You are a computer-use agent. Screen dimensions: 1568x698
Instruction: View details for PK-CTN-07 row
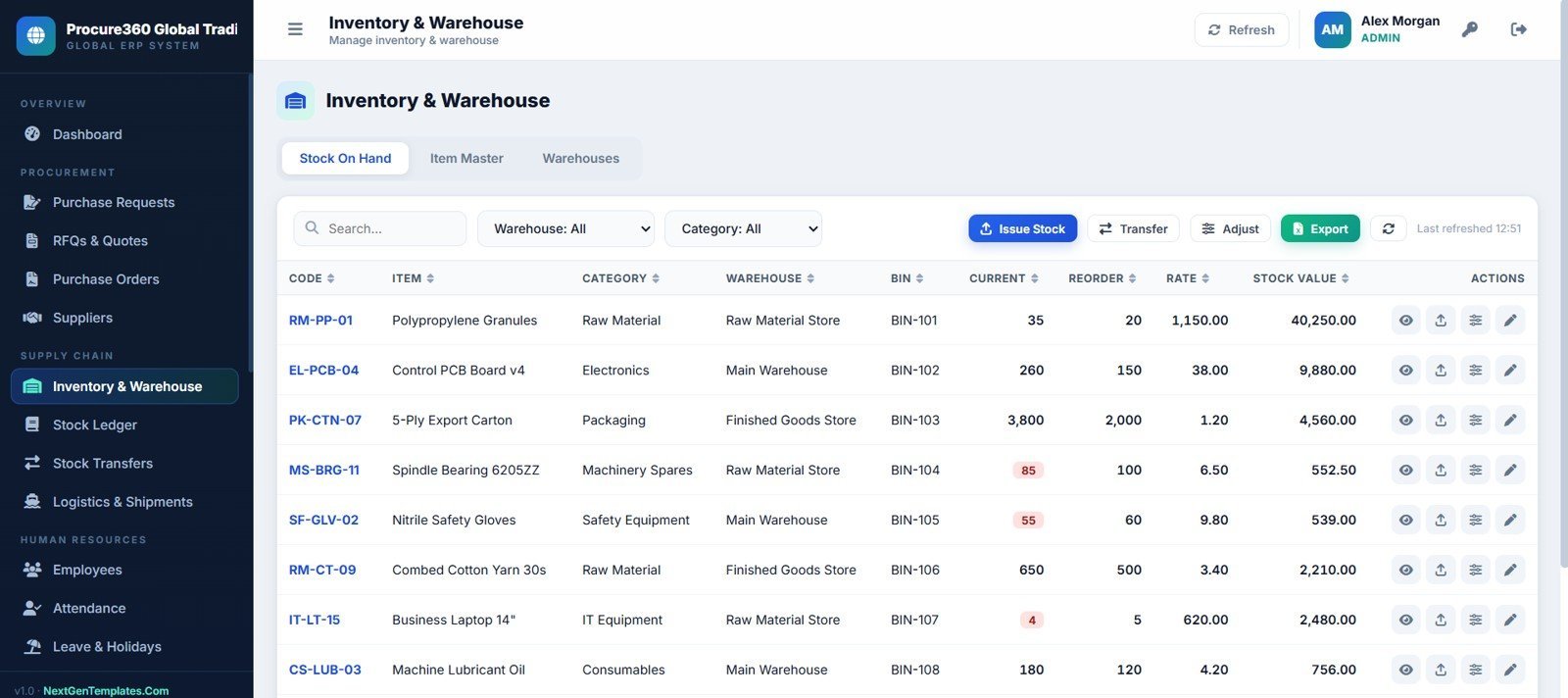(1405, 421)
